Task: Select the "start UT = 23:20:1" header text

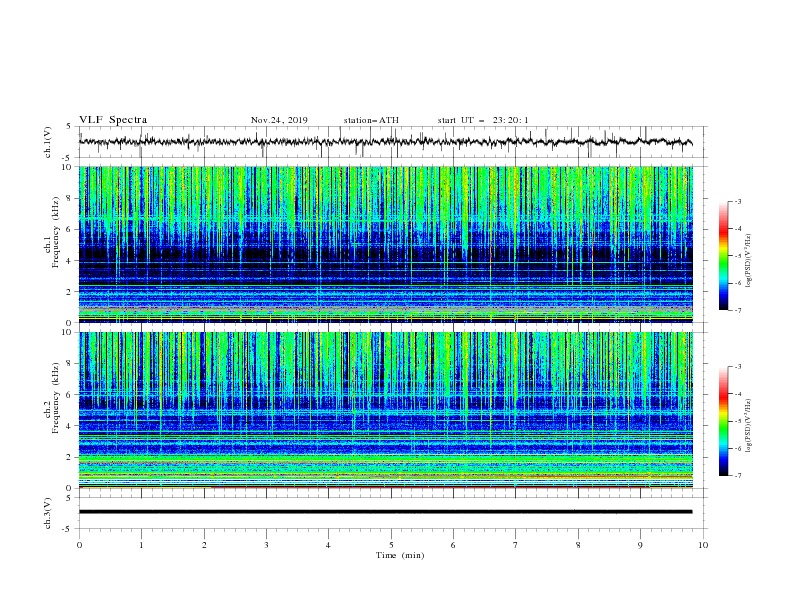Action: (x=483, y=120)
